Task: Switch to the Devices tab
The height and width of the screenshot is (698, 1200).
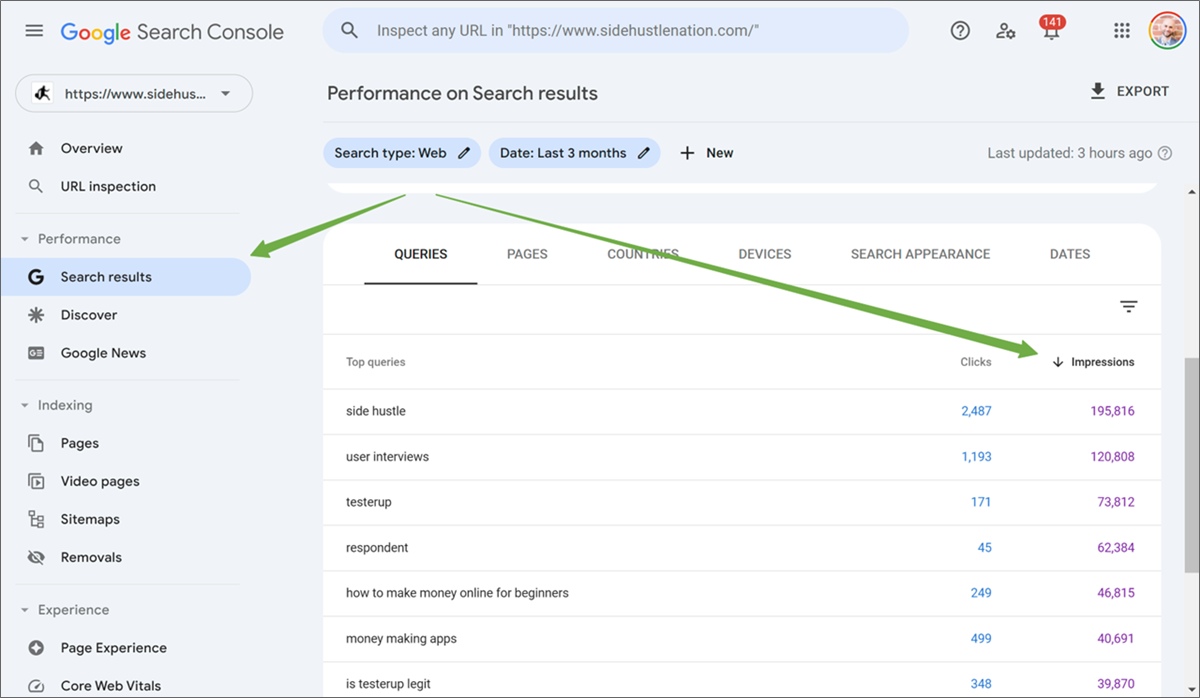Action: (x=765, y=254)
